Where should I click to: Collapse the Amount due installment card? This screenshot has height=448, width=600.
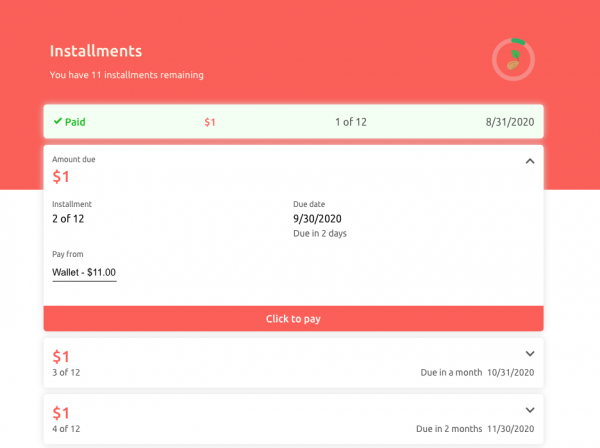tap(530, 161)
